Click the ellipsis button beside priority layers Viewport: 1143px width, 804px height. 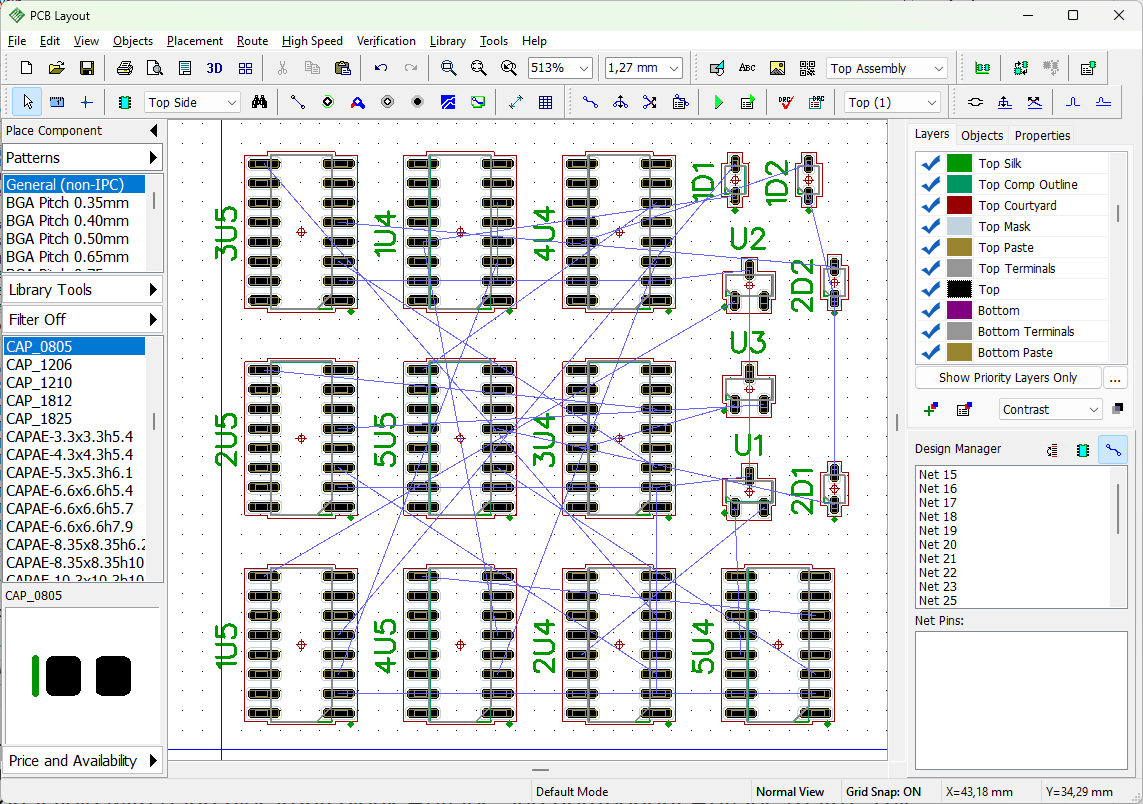[x=1114, y=378]
